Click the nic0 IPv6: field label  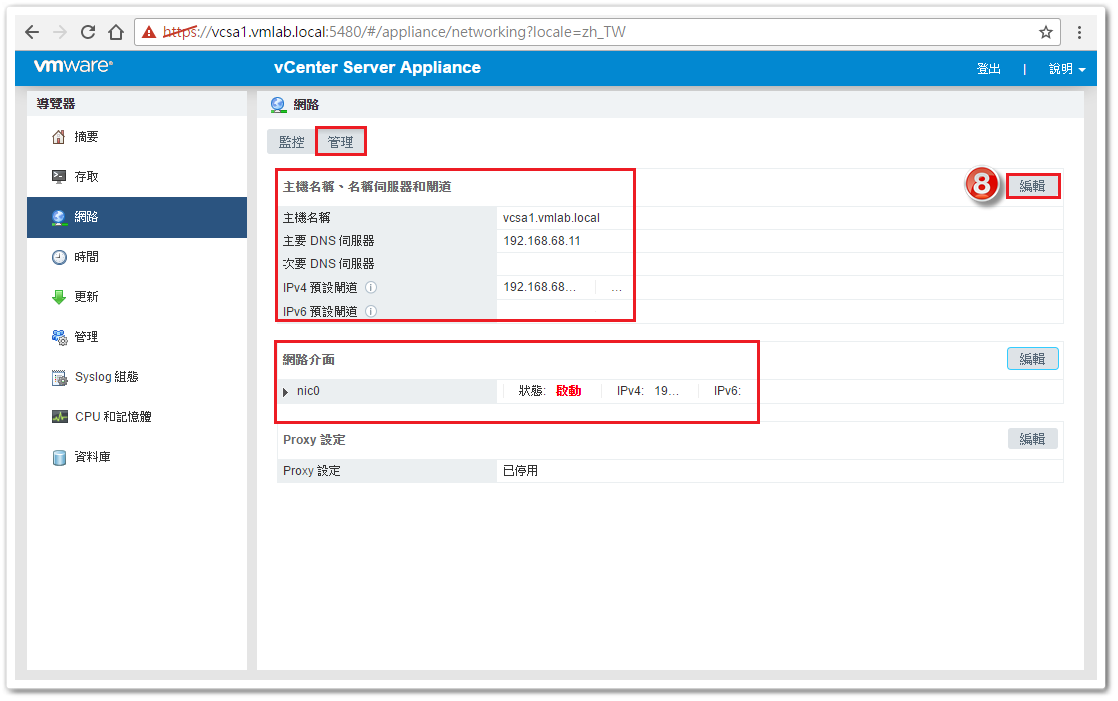click(x=727, y=391)
